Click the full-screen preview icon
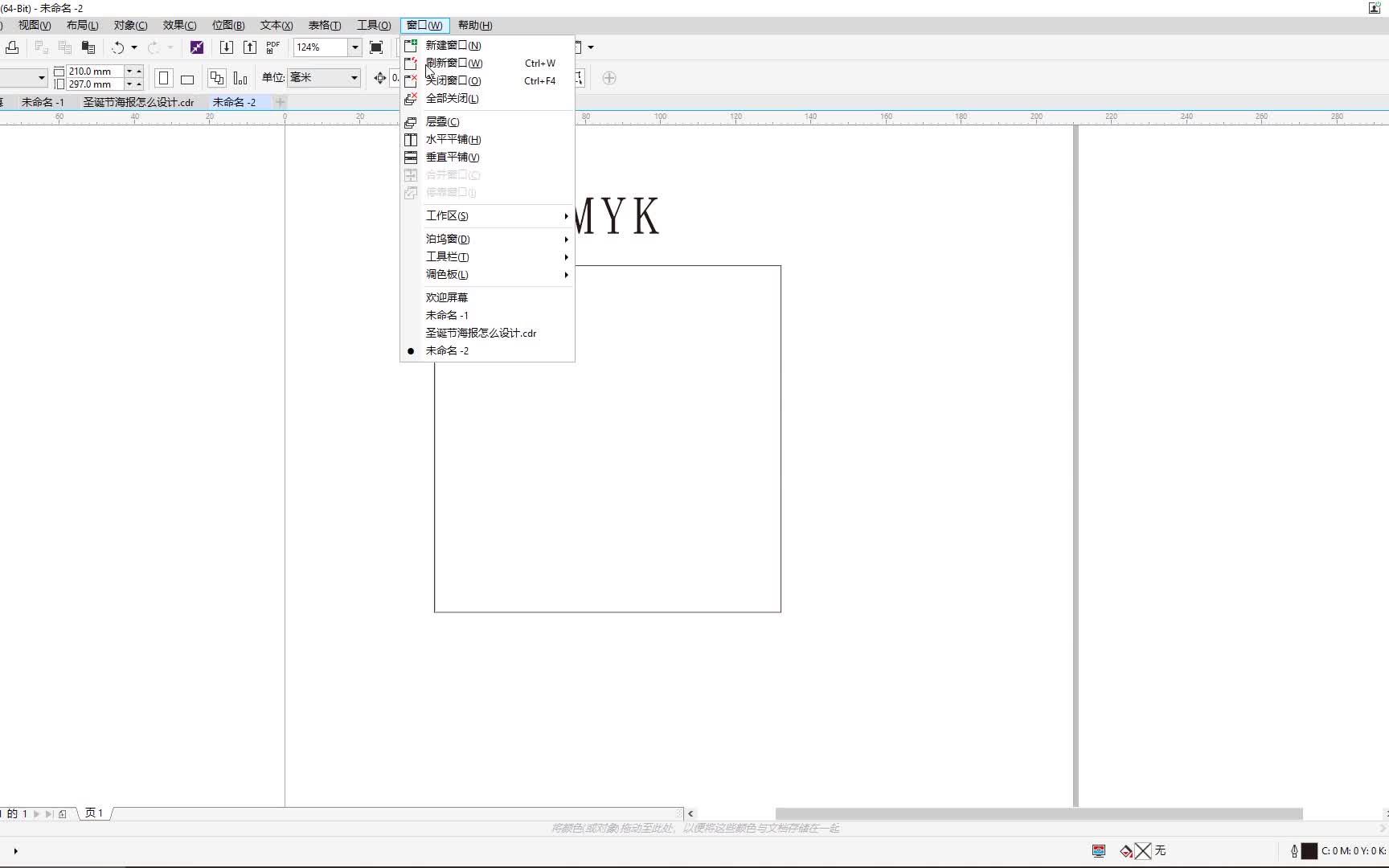Image resolution: width=1389 pixels, height=868 pixels. pos(376,47)
